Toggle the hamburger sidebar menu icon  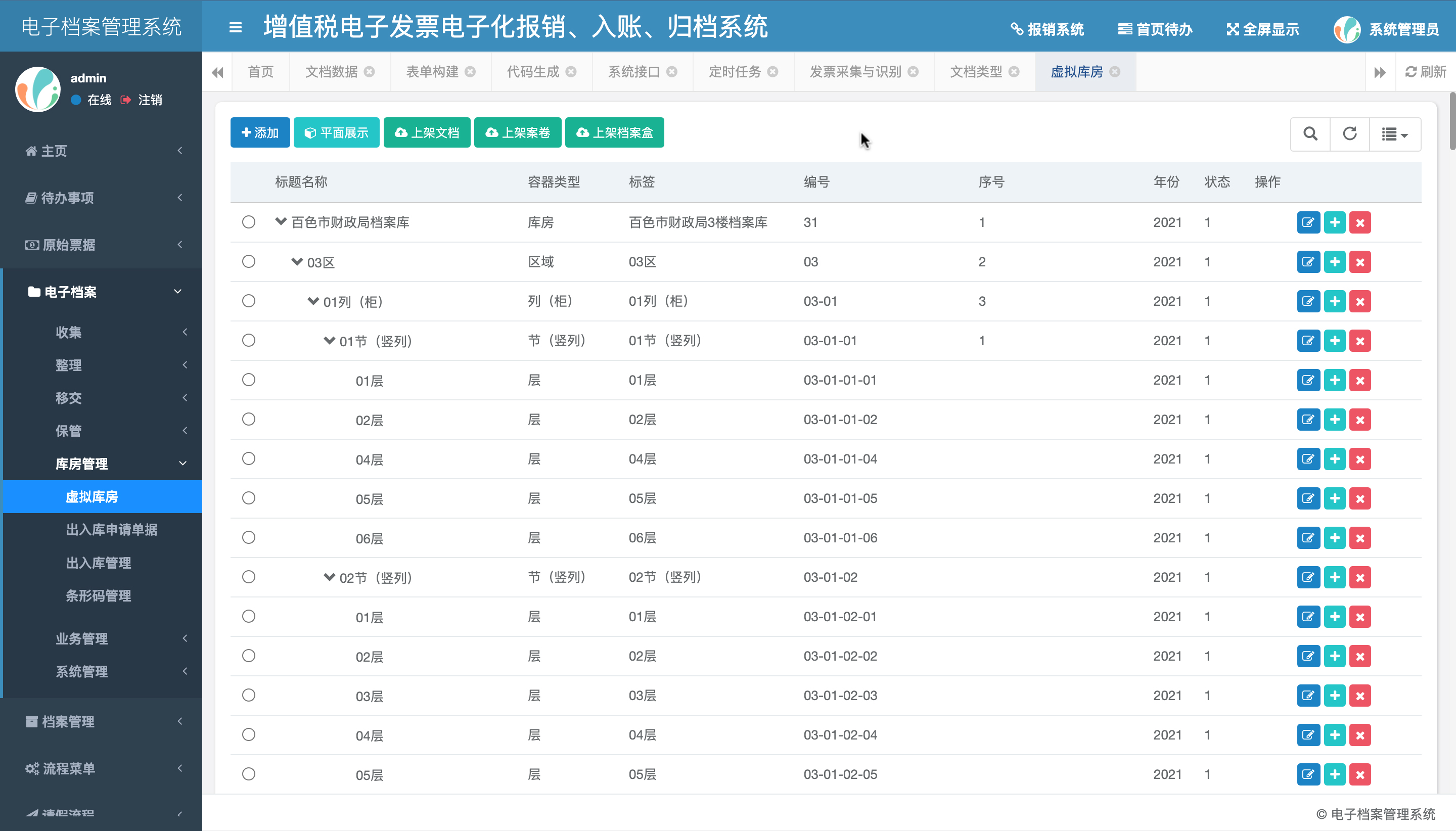235,27
